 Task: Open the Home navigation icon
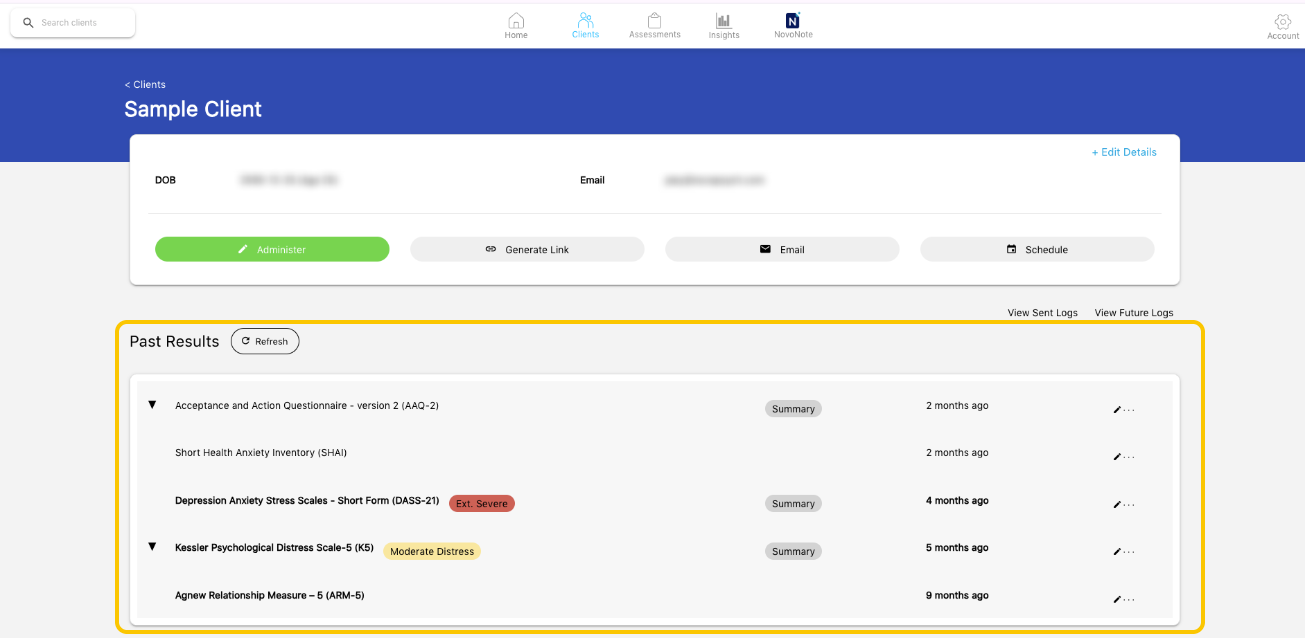pos(516,21)
